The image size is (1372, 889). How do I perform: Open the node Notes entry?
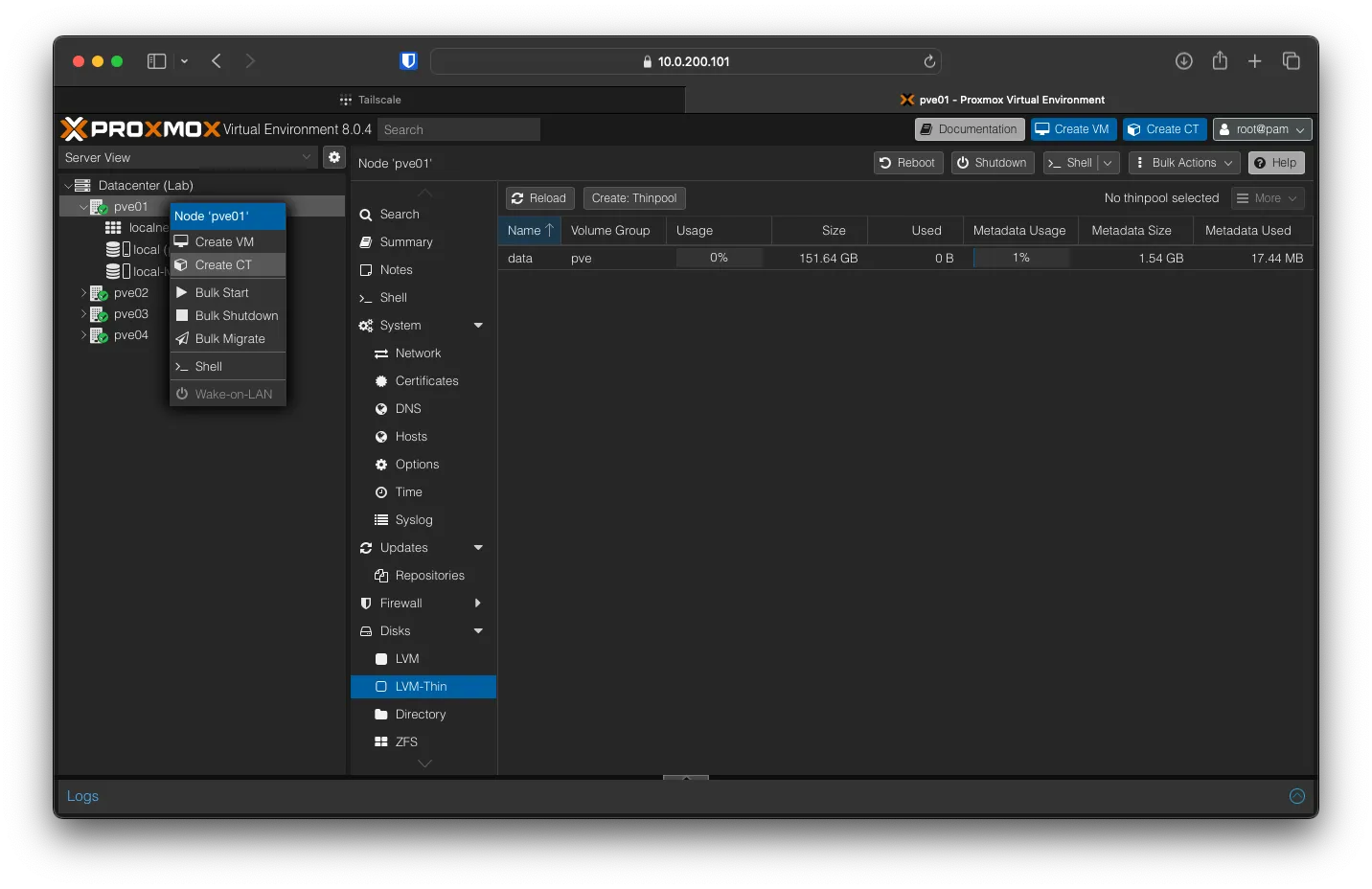tap(423, 270)
